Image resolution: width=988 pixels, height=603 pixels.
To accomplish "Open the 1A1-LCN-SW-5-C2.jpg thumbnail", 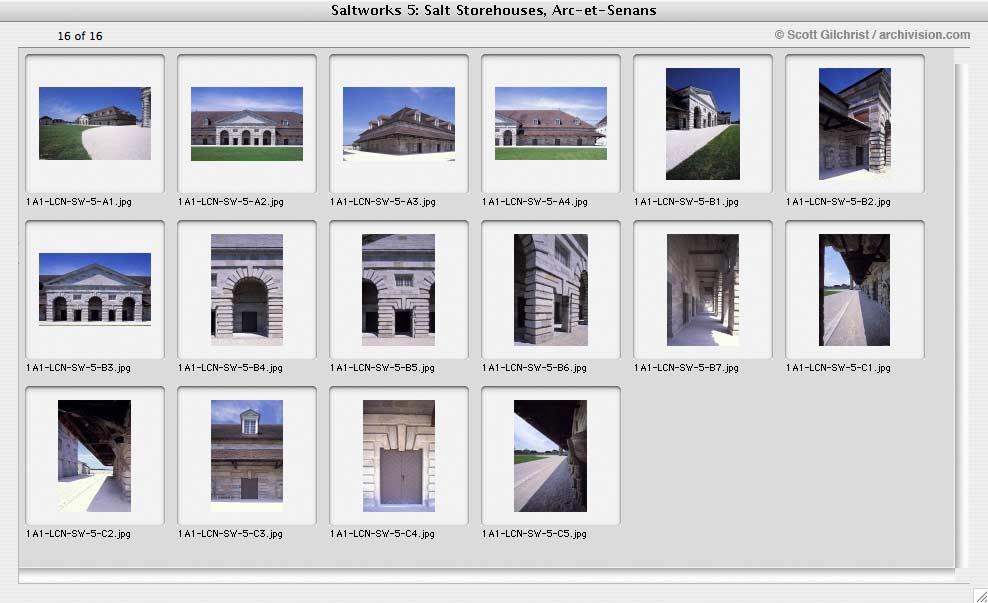I will point(95,456).
